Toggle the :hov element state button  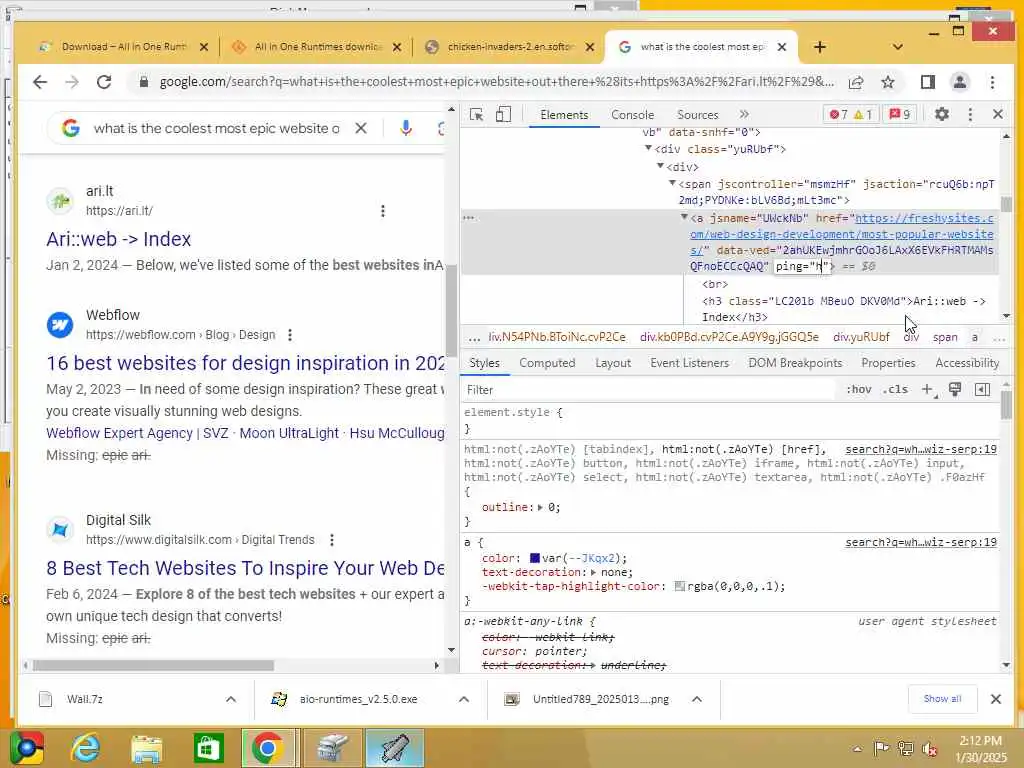(858, 390)
